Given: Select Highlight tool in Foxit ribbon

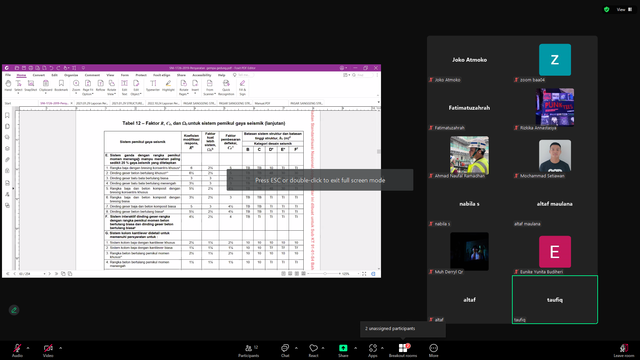Looking at the screenshot, I should click(168, 86).
